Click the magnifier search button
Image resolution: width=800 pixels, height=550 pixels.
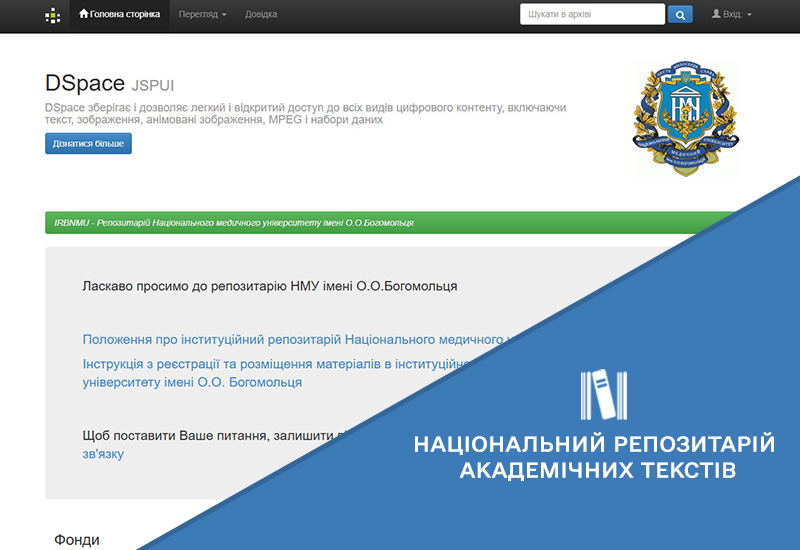click(x=680, y=15)
